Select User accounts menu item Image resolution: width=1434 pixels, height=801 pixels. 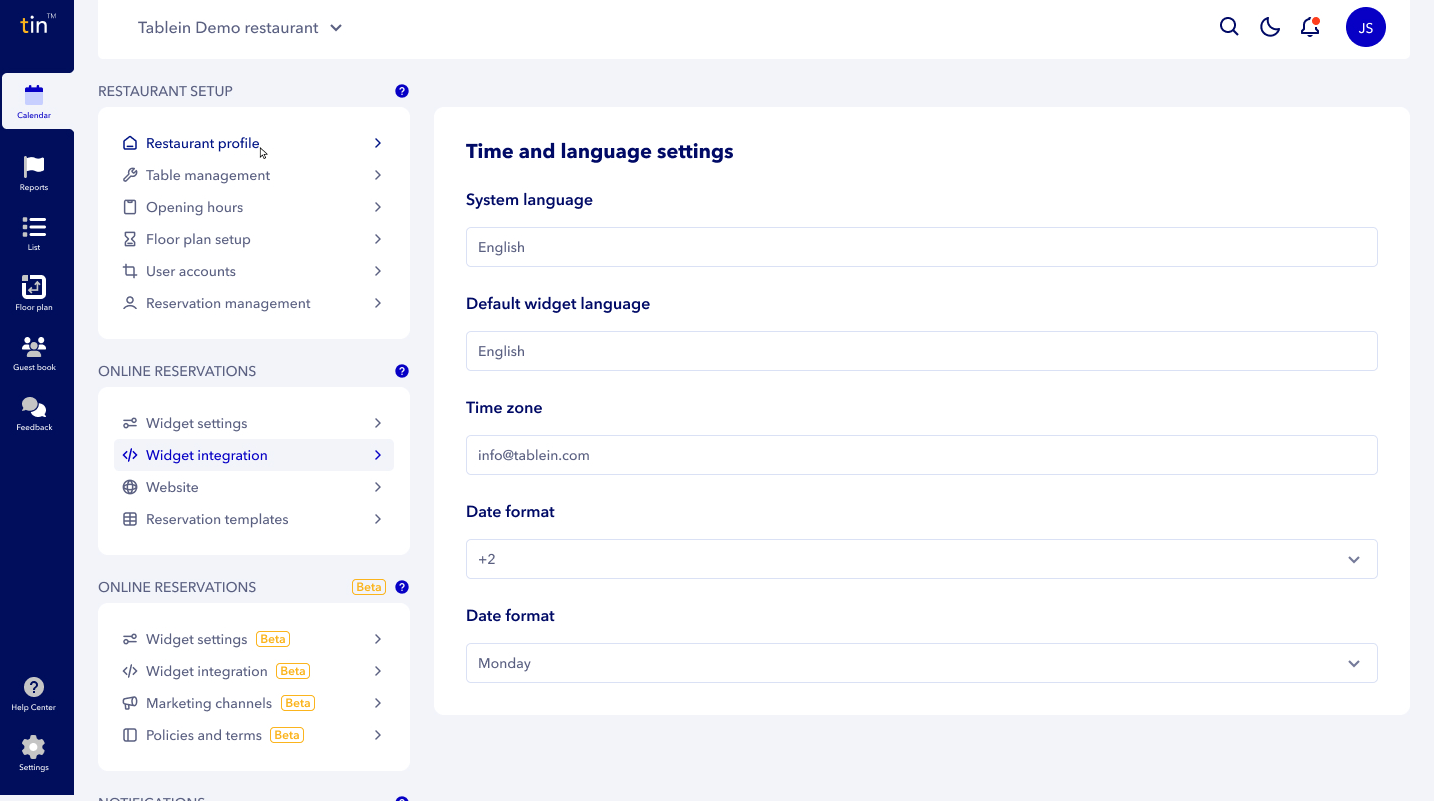click(x=254, y=271)
